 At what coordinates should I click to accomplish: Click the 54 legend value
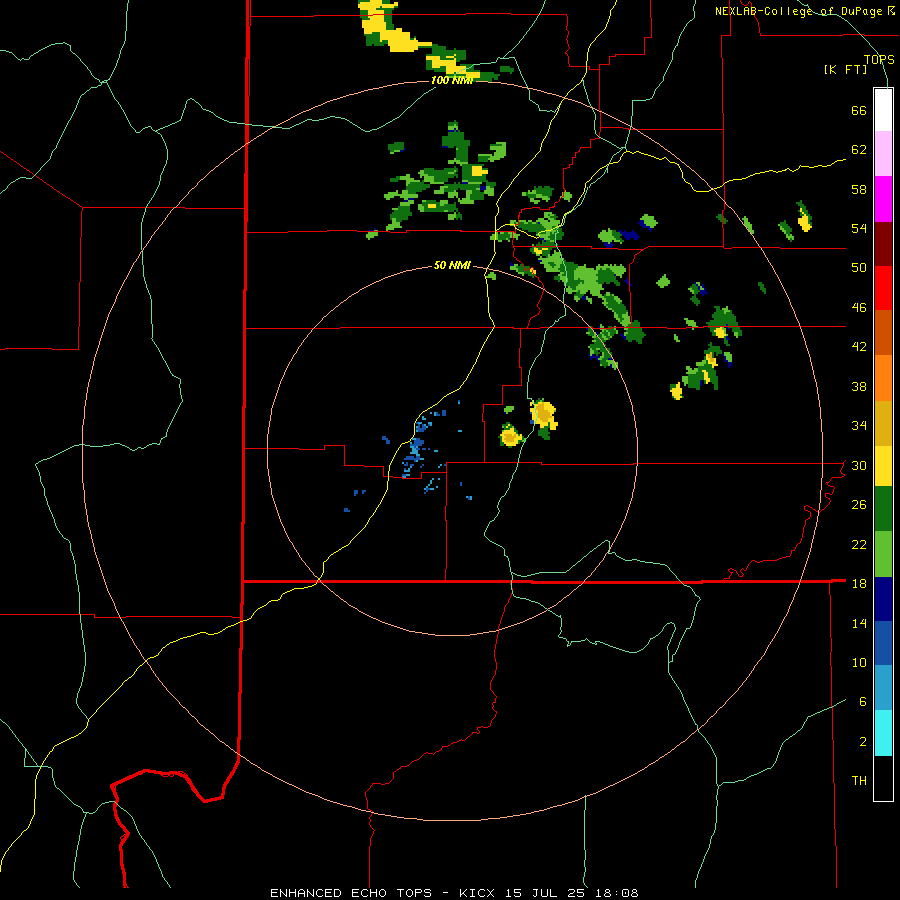tap(859, 228)
